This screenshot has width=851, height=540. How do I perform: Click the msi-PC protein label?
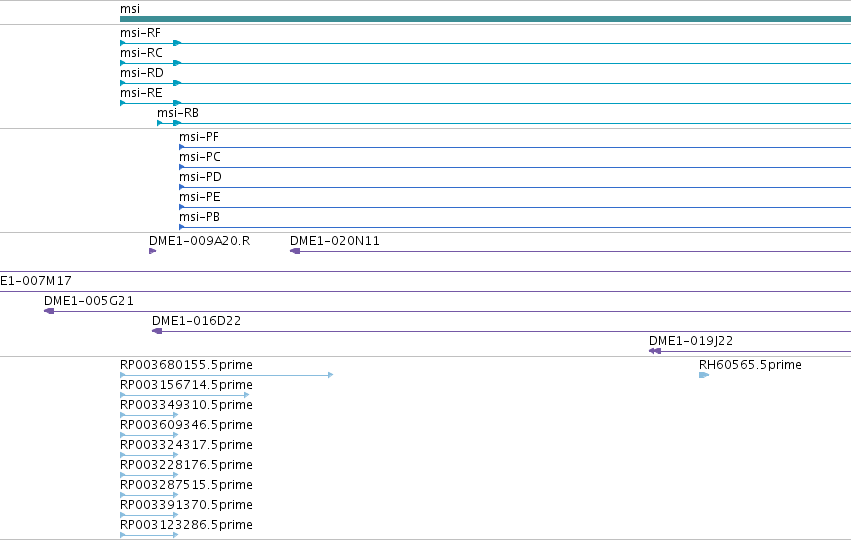click(200, 157)
